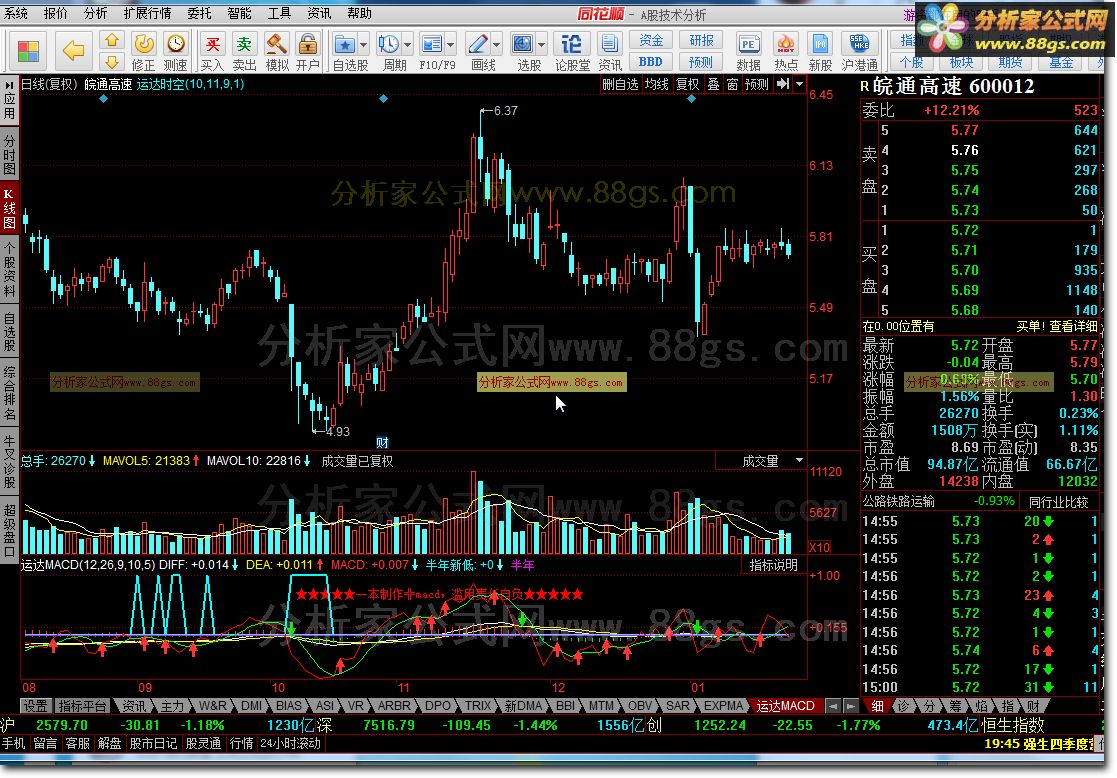Open the chart toolbar's rightmost dropdown arrow
Screen dimensions: 1117x778
click(x=799, y=84)
